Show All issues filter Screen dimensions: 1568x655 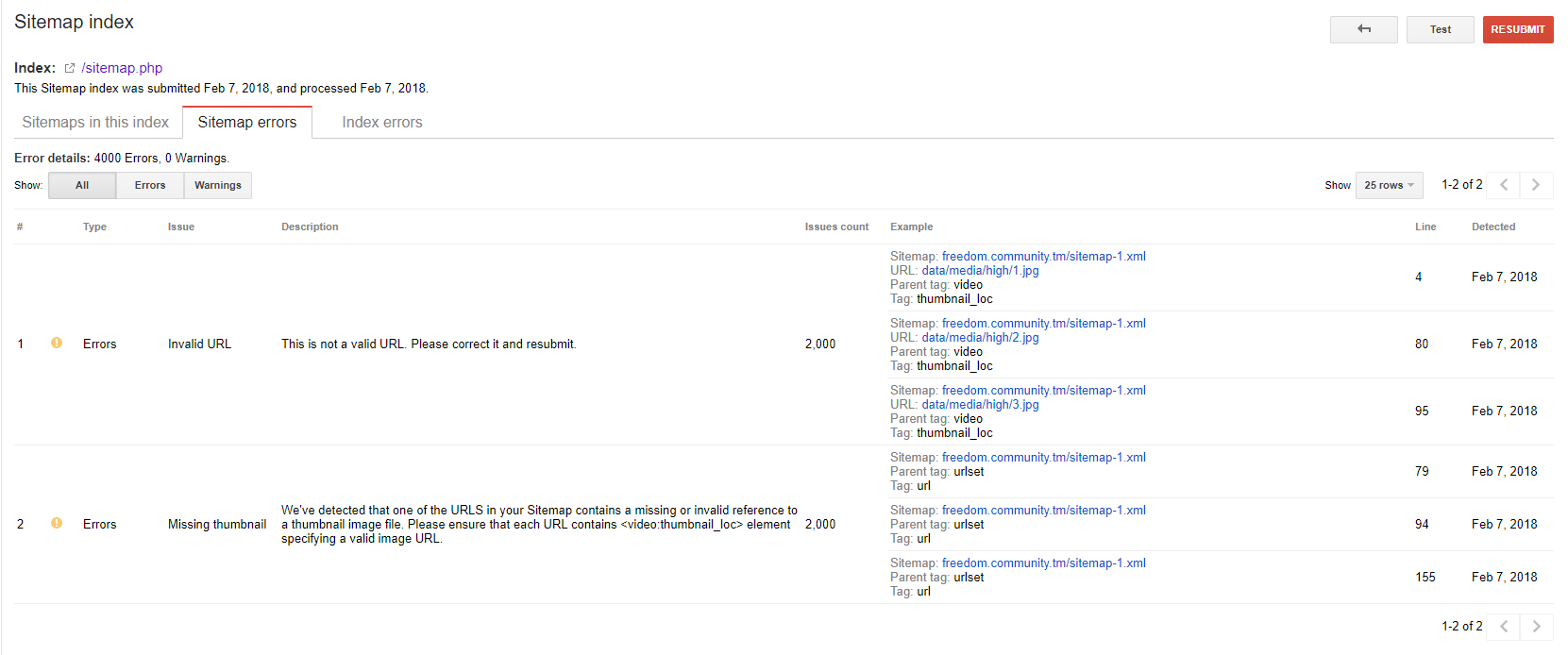click(82, 186)
